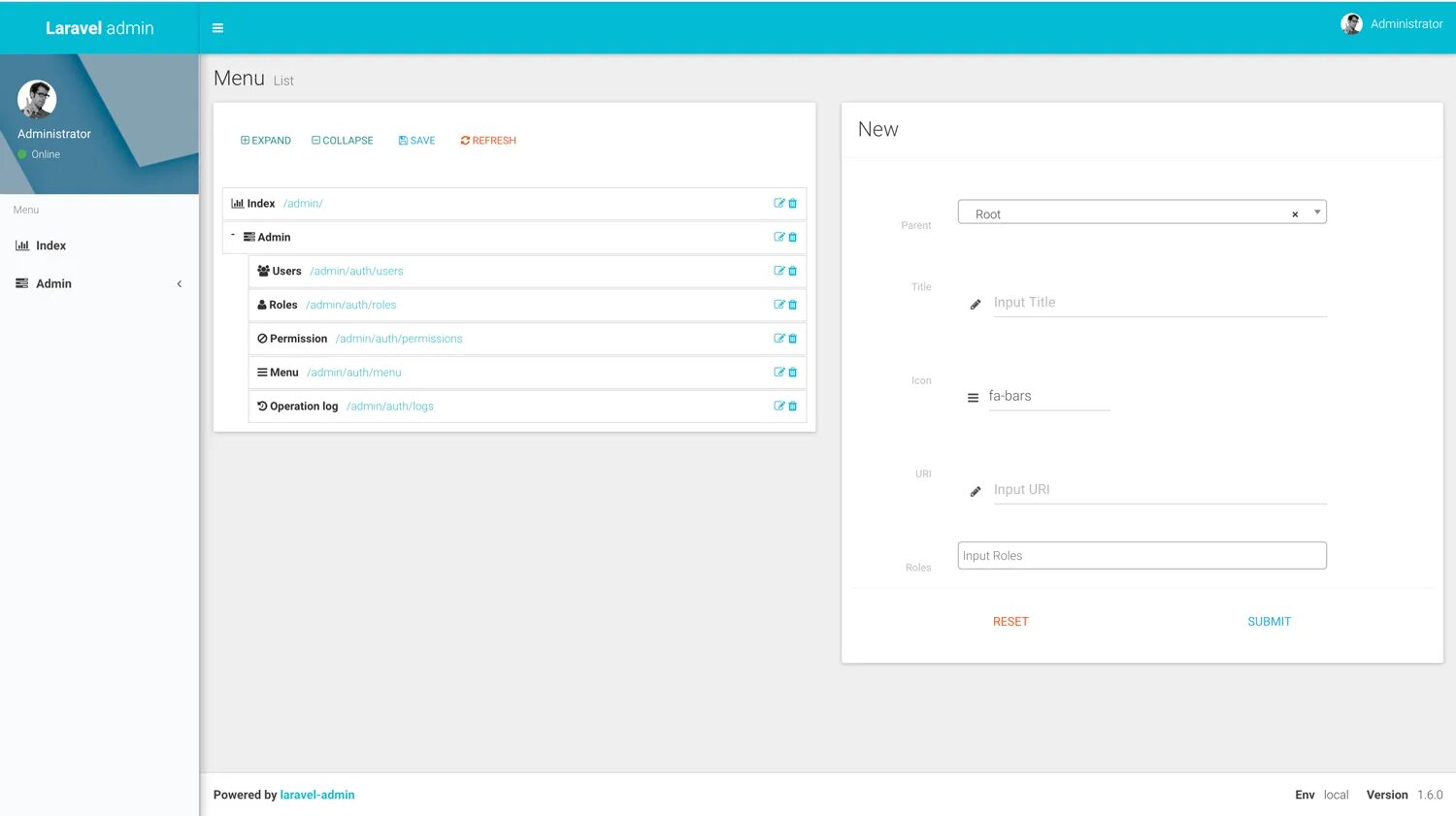Click the fa-bars icon preview picker
The width and height of the screenshot is (1456, 816).
point(973,398)
